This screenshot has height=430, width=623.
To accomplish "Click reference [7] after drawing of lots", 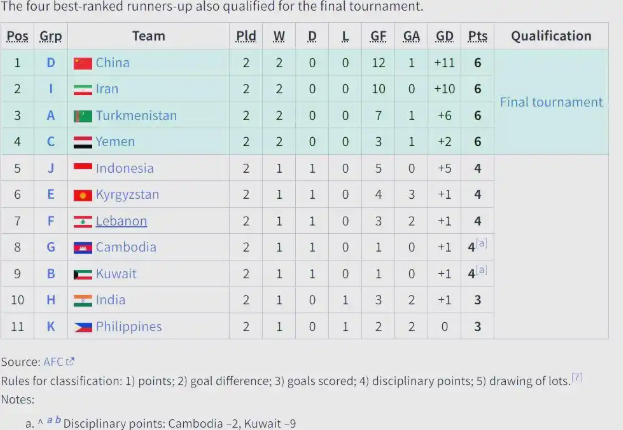I will pyautogui.click(x=576, y=376).
